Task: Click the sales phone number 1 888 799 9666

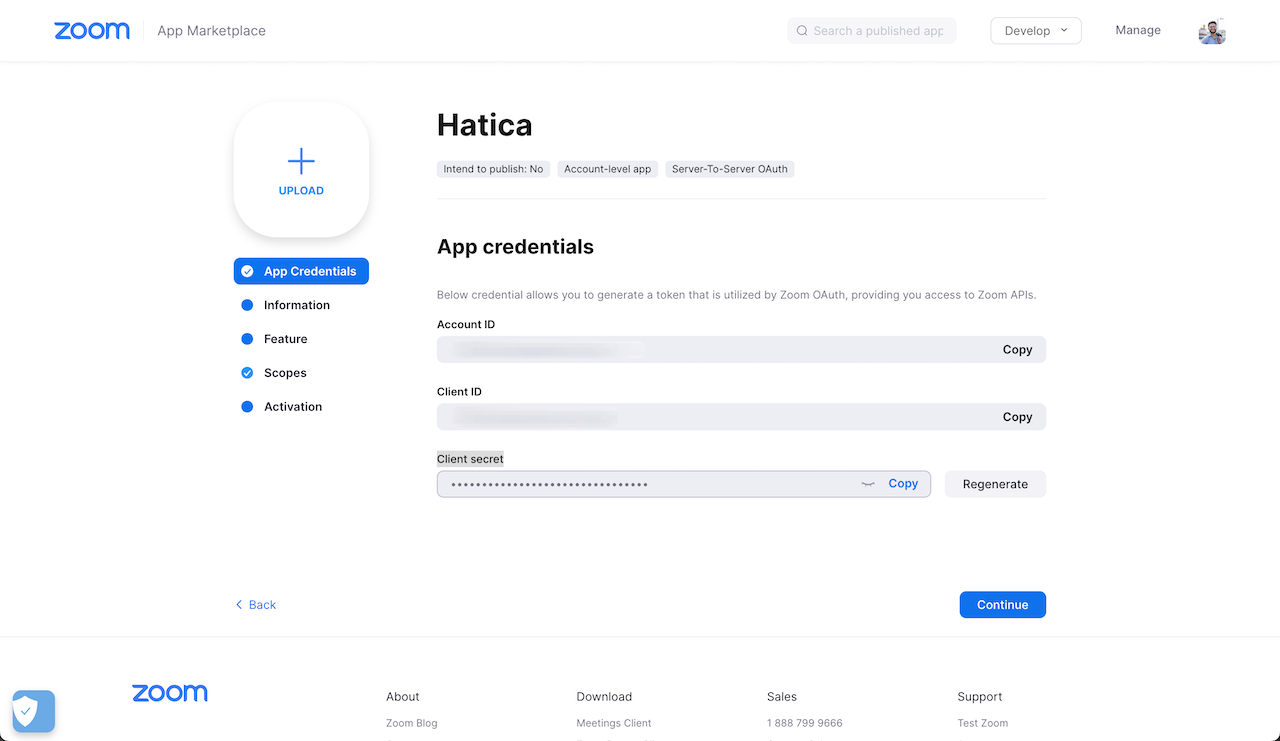Action: pos(805,723)
